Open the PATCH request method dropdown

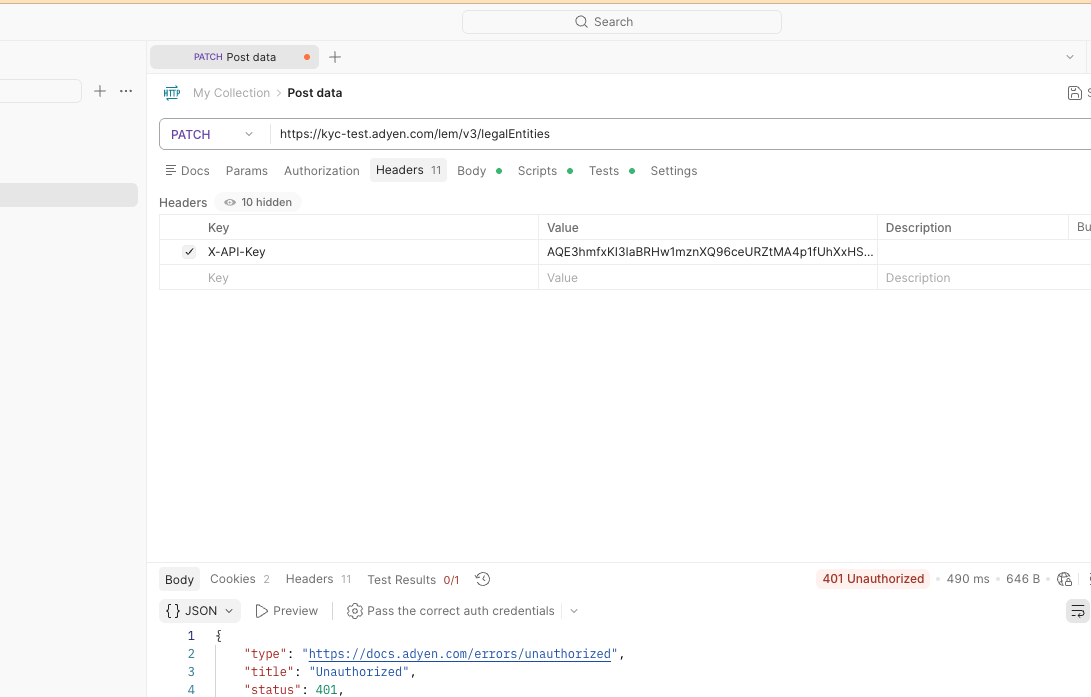pyautogui.click(x=212, y=133)
